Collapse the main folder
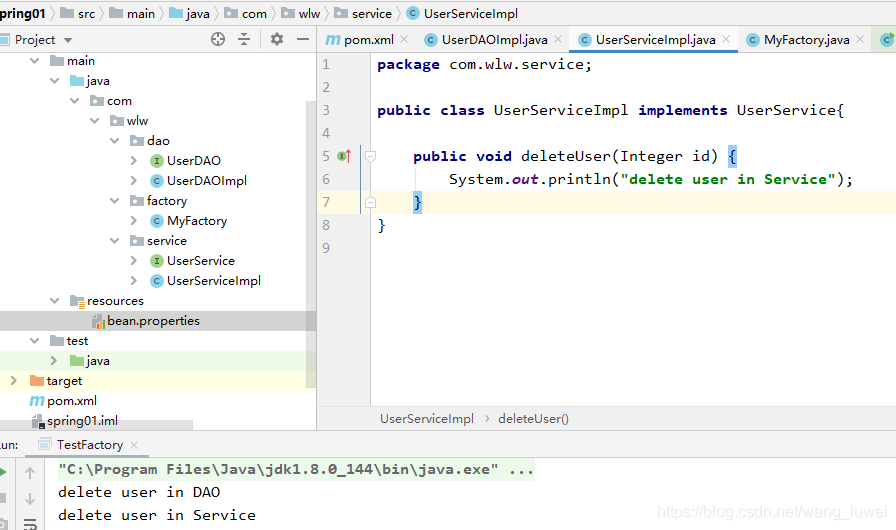 [x=35, y=61]
